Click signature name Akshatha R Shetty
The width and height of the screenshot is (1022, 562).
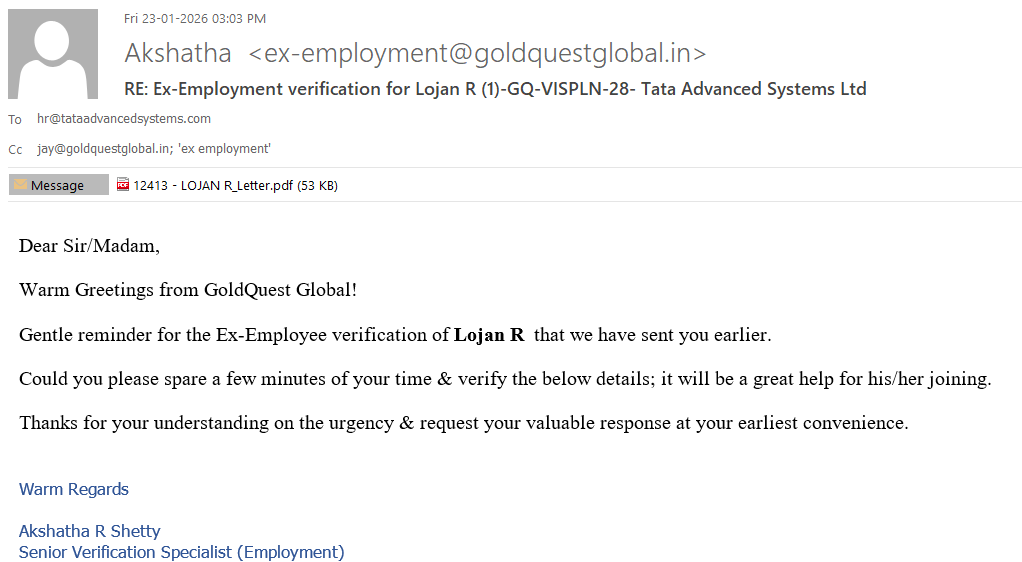tap(90, 531)
